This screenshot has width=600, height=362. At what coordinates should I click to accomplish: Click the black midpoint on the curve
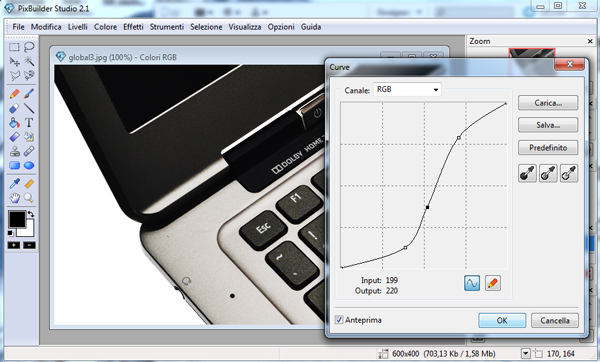tap(427, 207)
